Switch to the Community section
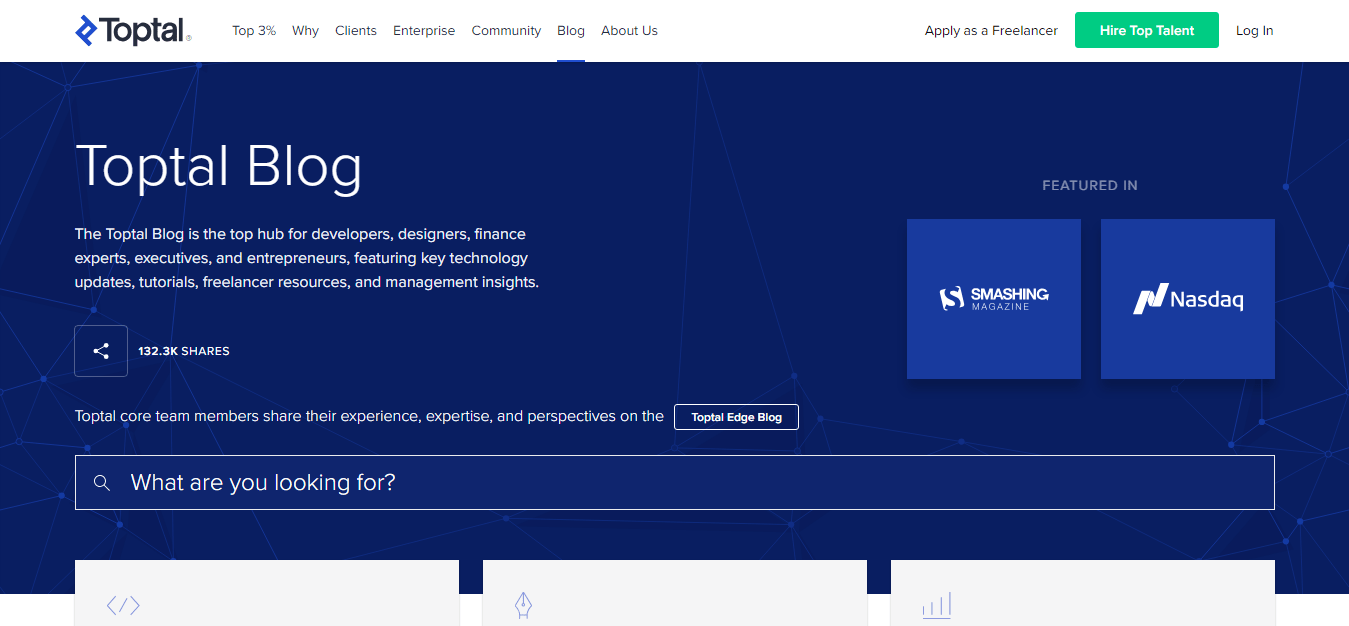 506,30
